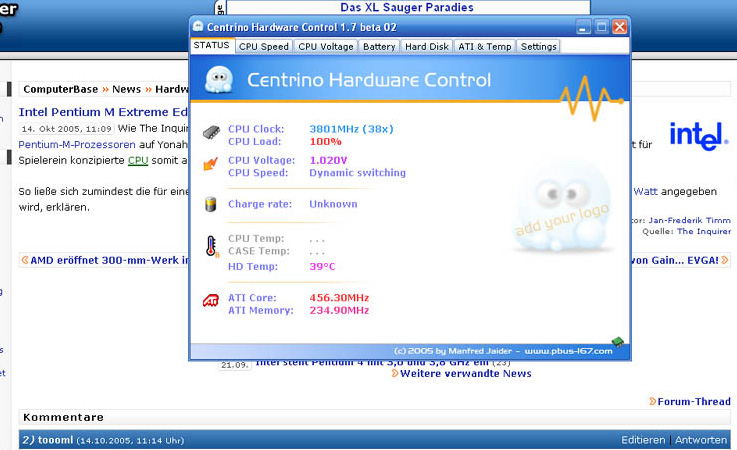Click the CPU chip icon beside CPU Clock

click(x=211, y=132)
